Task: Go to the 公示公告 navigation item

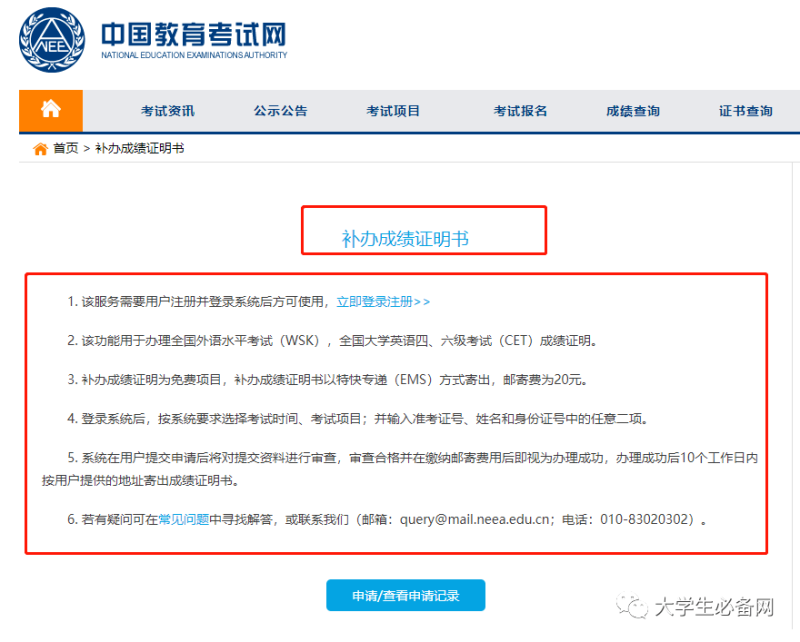Action: click(x=280, y=111)
